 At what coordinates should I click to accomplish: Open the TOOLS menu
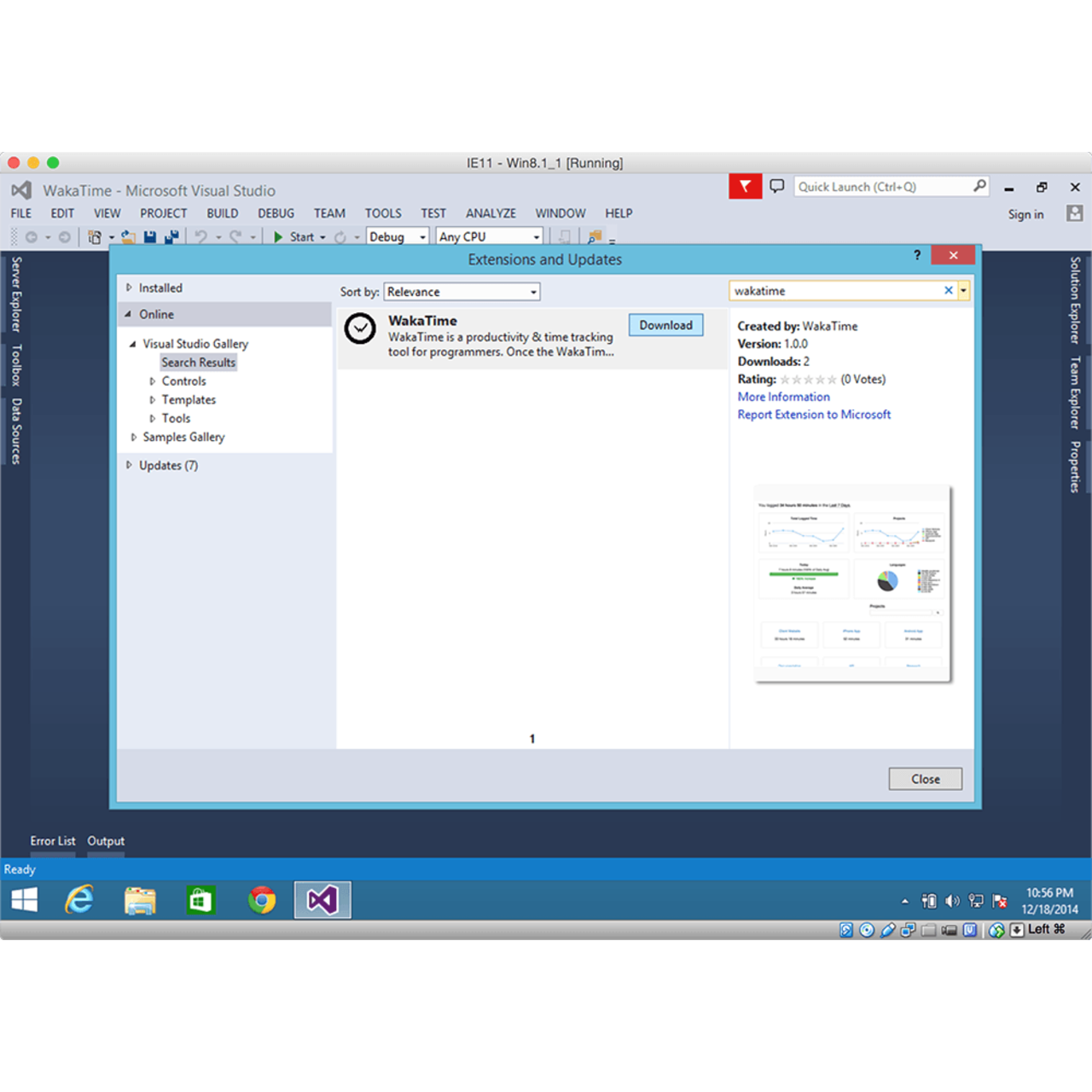click(383, 213)
